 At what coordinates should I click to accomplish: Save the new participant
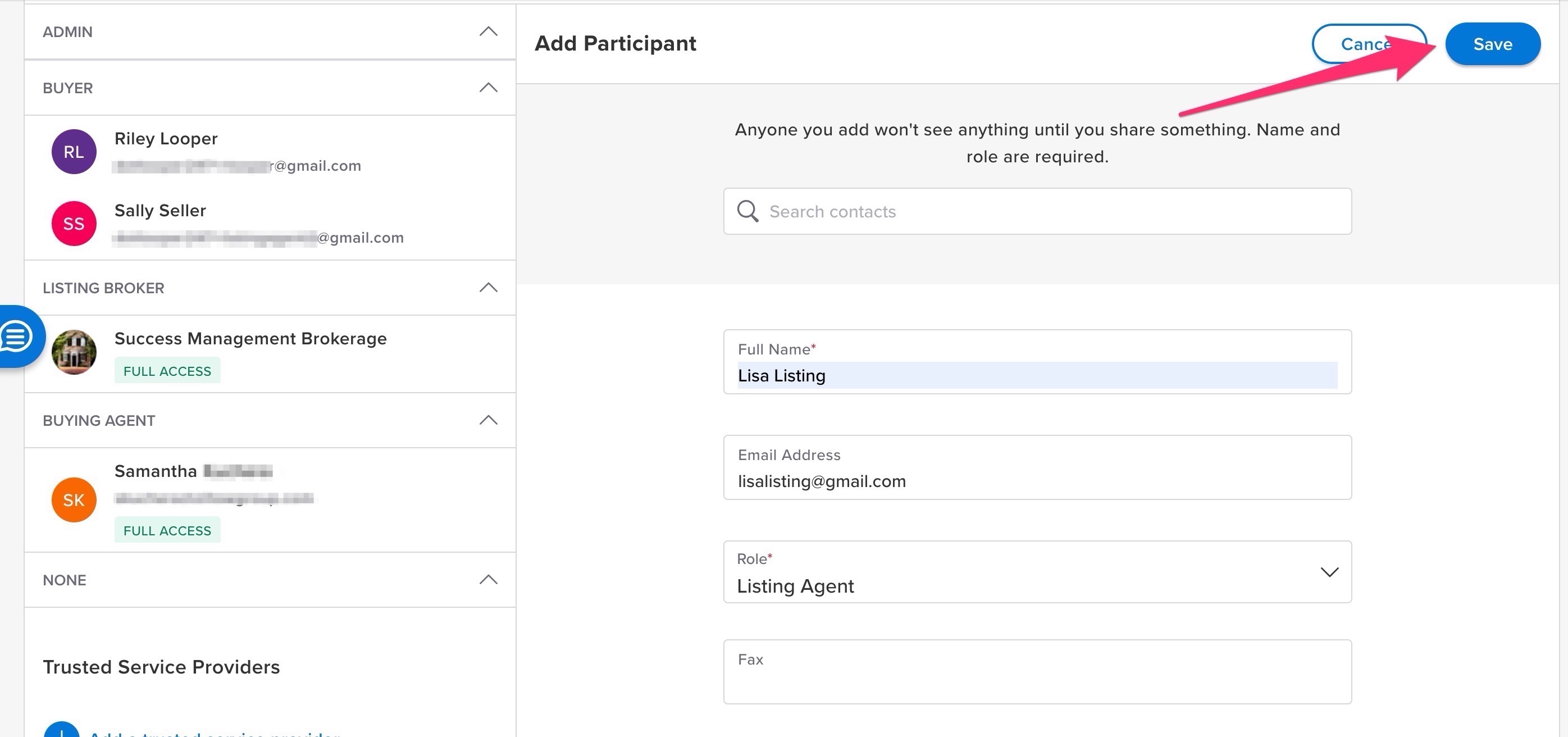(1493, 44)
